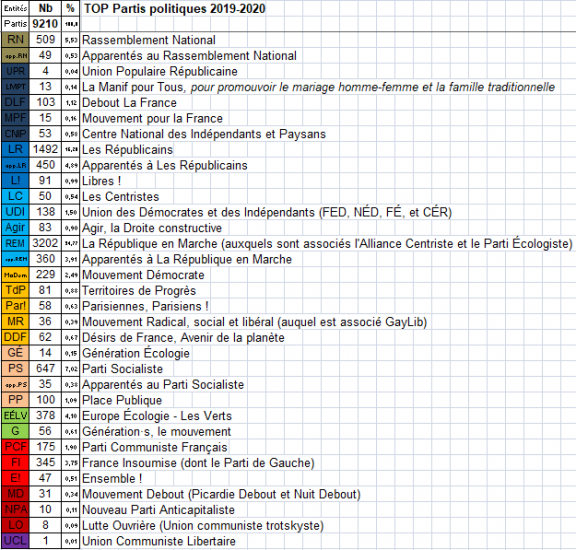This screenshot has height=550, width=576.
Task: Select the Rassemblement National name cell
Action: coord(149,40)
